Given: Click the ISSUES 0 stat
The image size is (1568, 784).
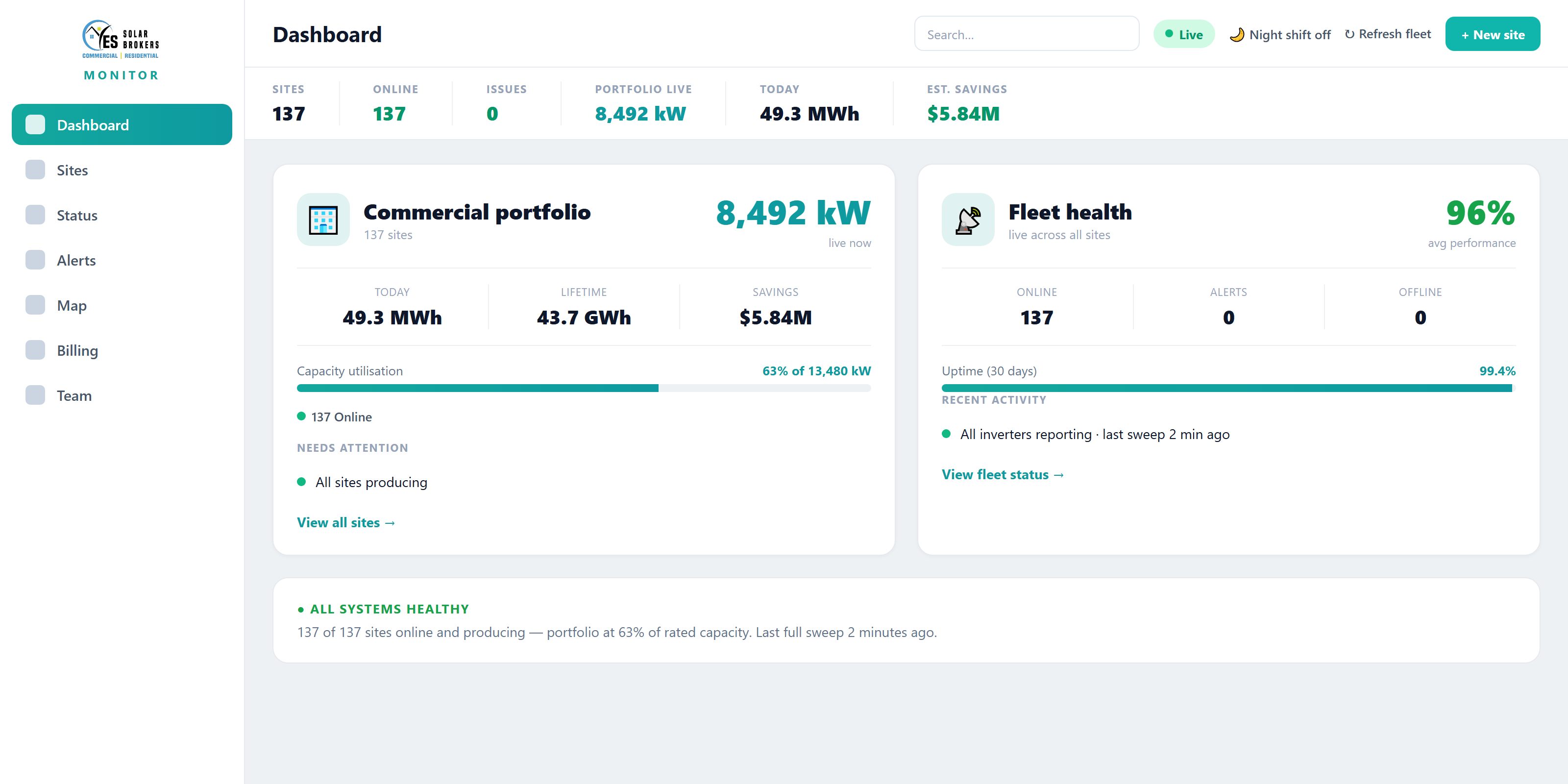Looking at the screenshot, I should click(x=506, y=104).
